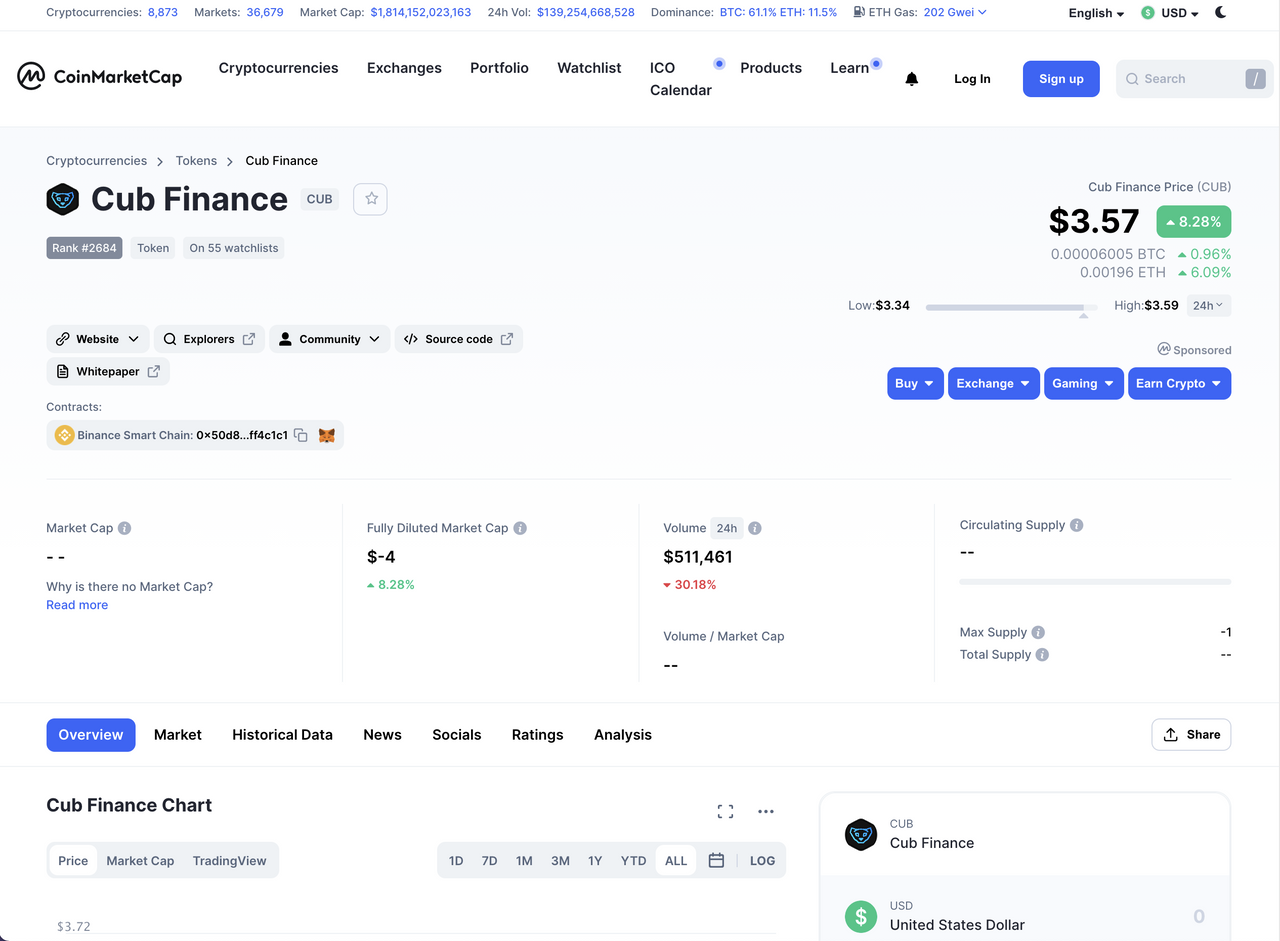Open the Earn Crypto dropdown

click(1179, 383)
